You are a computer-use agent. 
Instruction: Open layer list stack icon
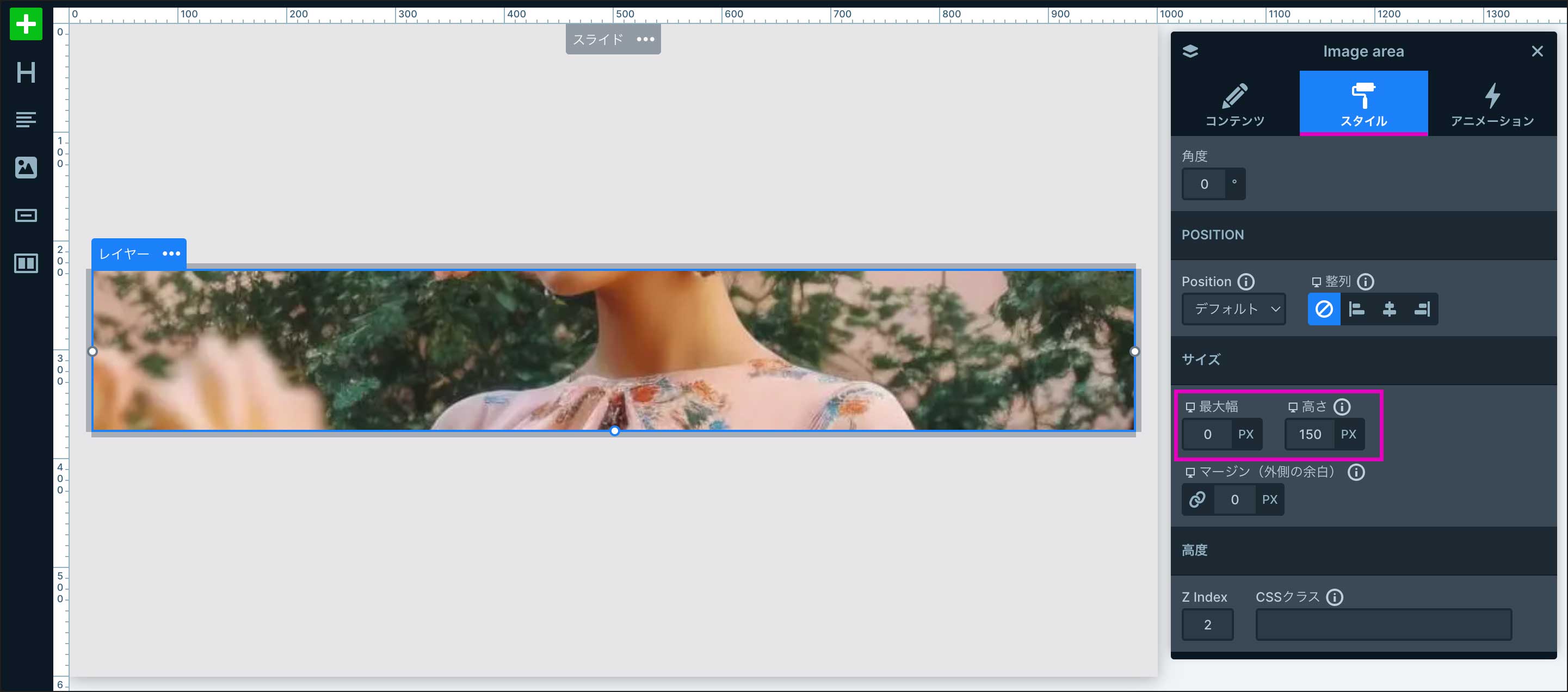(x=1190, y=51)
